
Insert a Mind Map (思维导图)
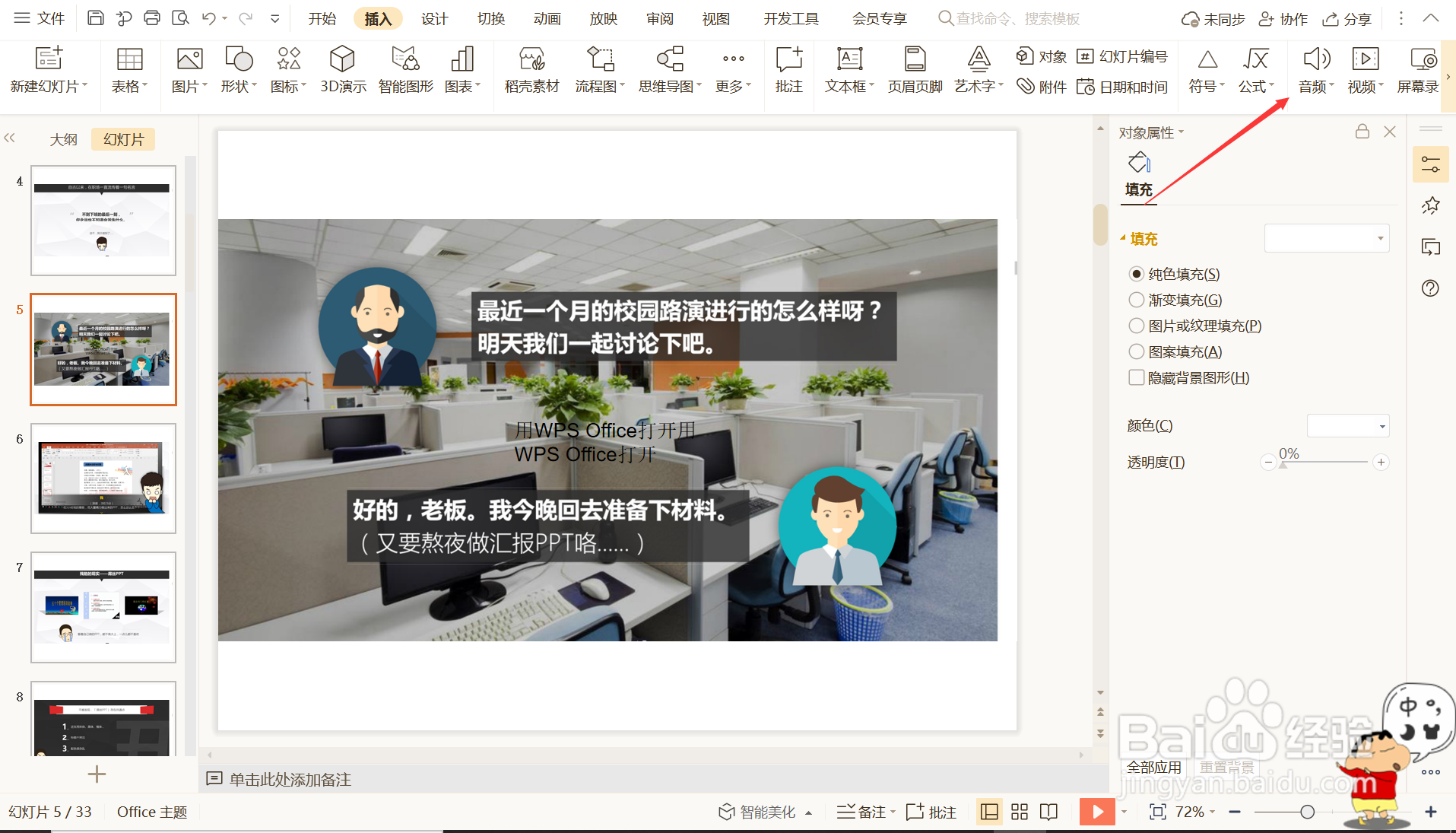(x=670, y=70)
